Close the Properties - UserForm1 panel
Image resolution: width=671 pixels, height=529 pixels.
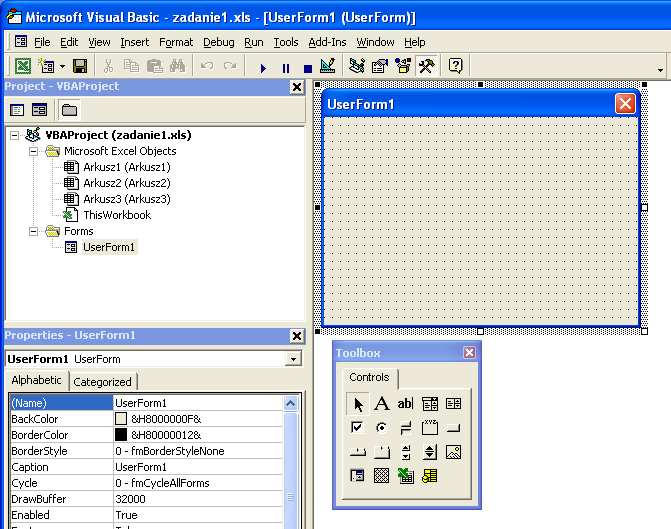coord(296,336)
